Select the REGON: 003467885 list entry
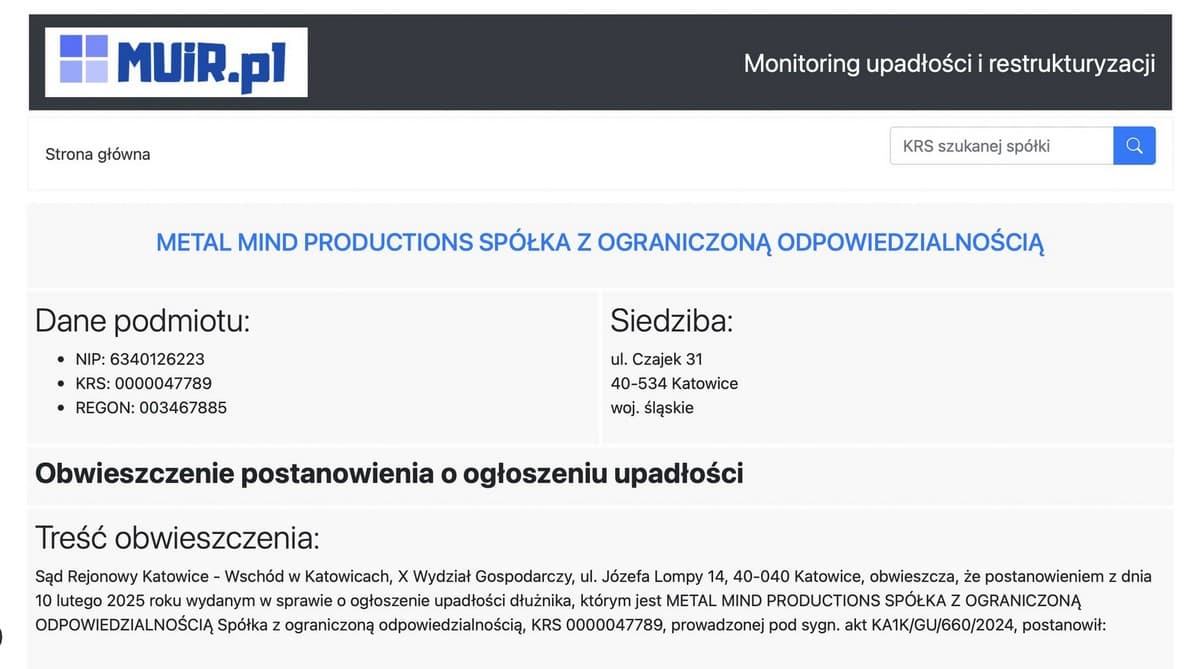The image size is (1200, 669). click(151, 407)
